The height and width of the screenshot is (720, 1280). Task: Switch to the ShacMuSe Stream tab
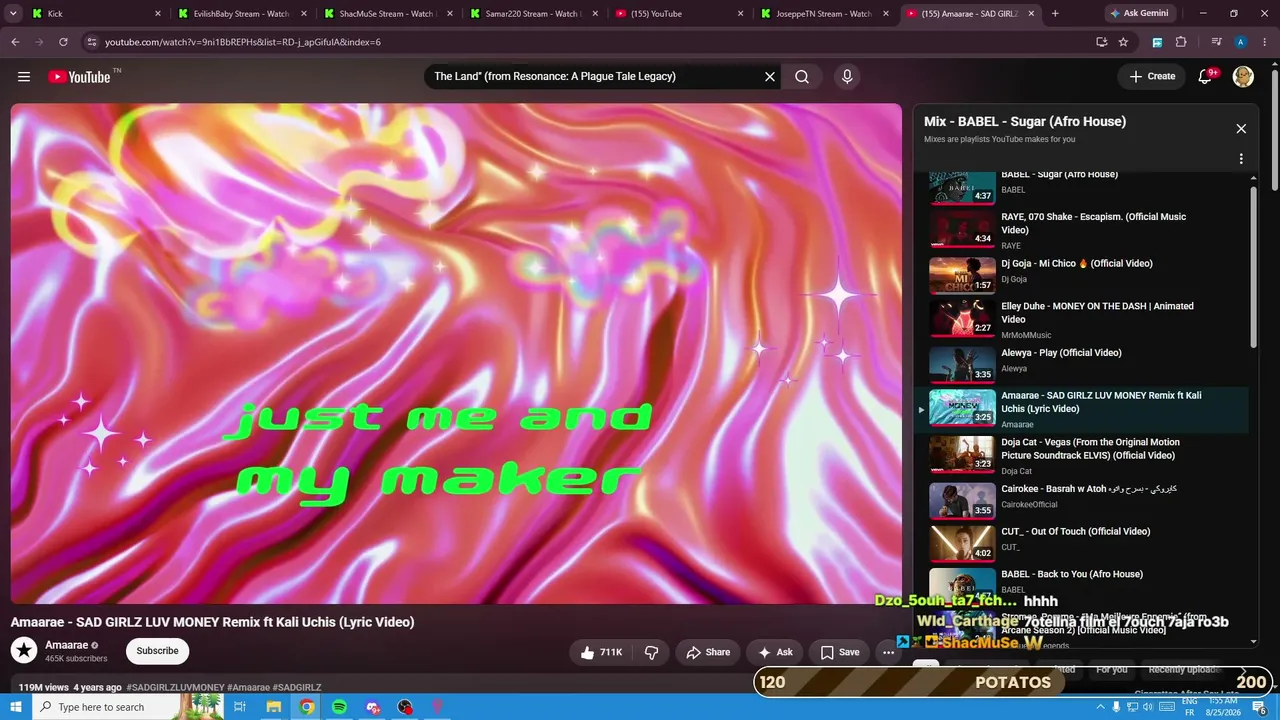388,14
